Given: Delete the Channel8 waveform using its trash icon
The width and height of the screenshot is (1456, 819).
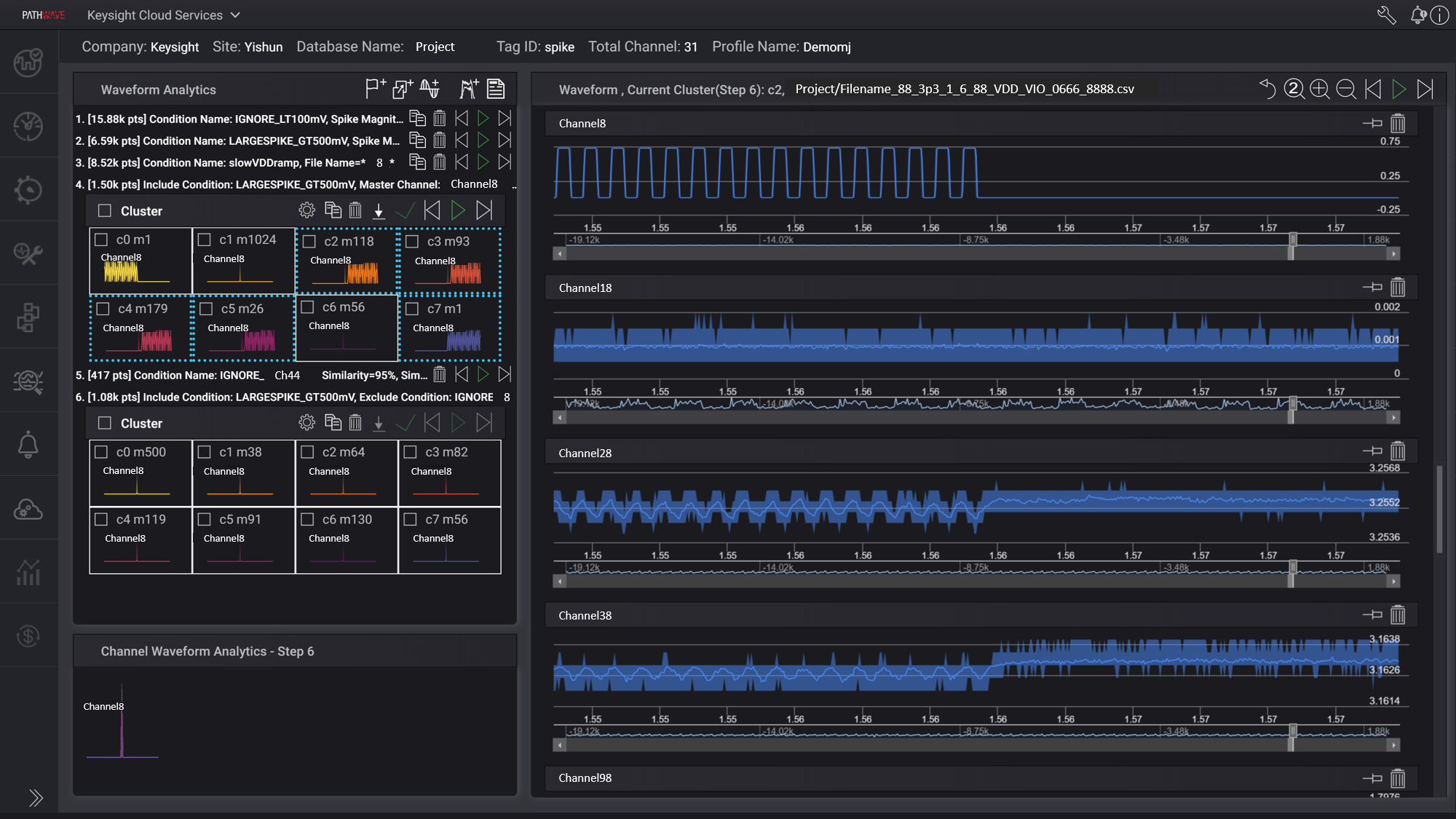Looking at the screenshot, I should point(1398,123).
